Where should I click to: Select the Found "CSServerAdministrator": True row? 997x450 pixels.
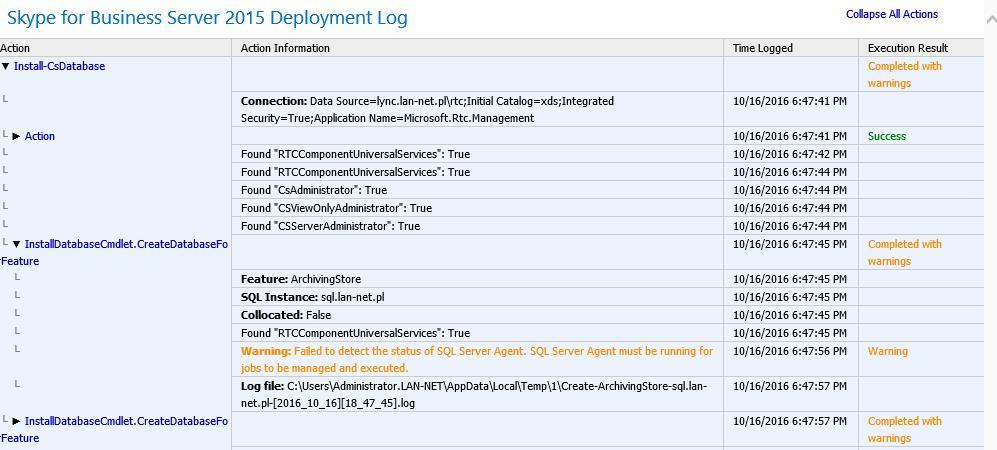click(x=330, y=226)
